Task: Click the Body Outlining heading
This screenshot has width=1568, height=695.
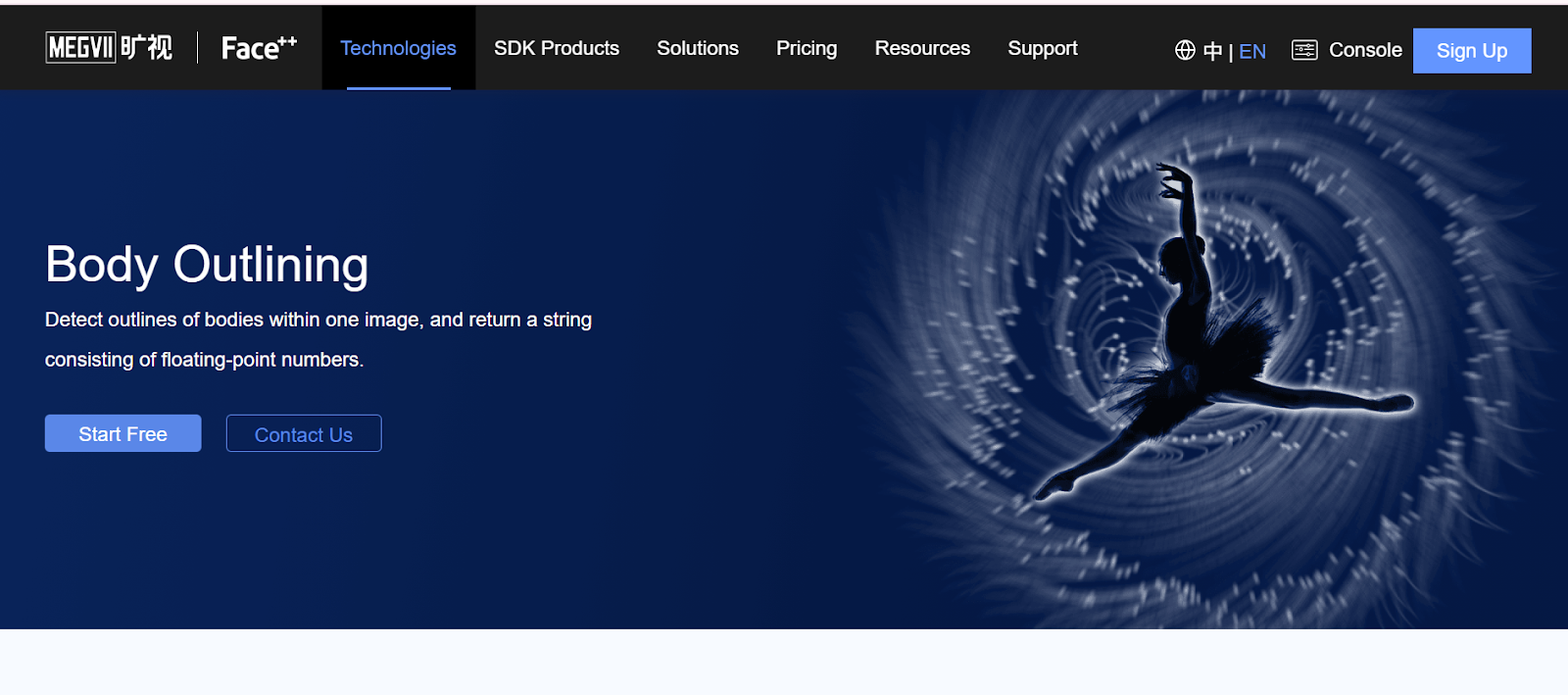Action: tap(207, 265)
